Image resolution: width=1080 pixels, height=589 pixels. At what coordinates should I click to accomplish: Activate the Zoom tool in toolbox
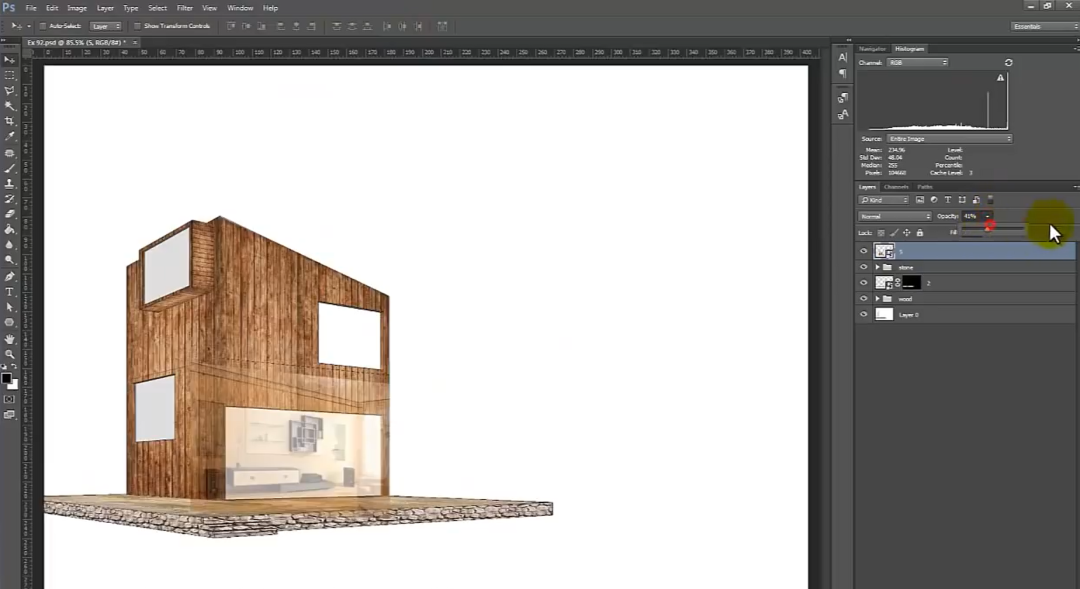tap(10, 354)
